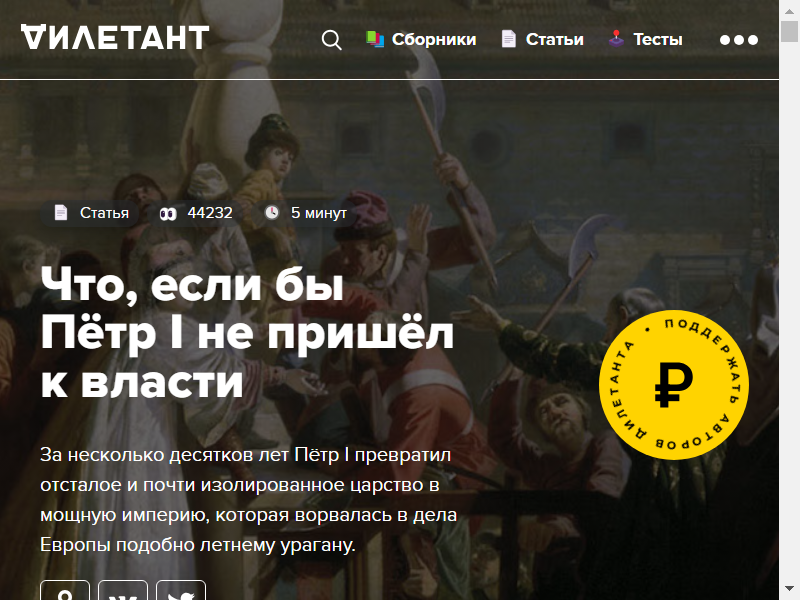800x600 pixels.
Task: Share via VK button
Action: click(123, 590)
